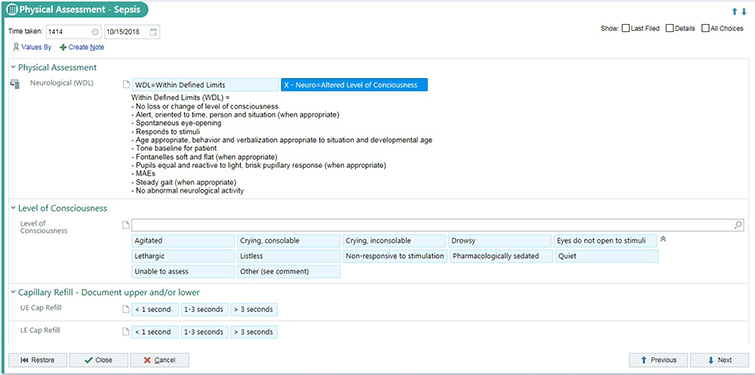Select Quiet option
The height and width of the screenshot is (375, 755).
point(607,256)
